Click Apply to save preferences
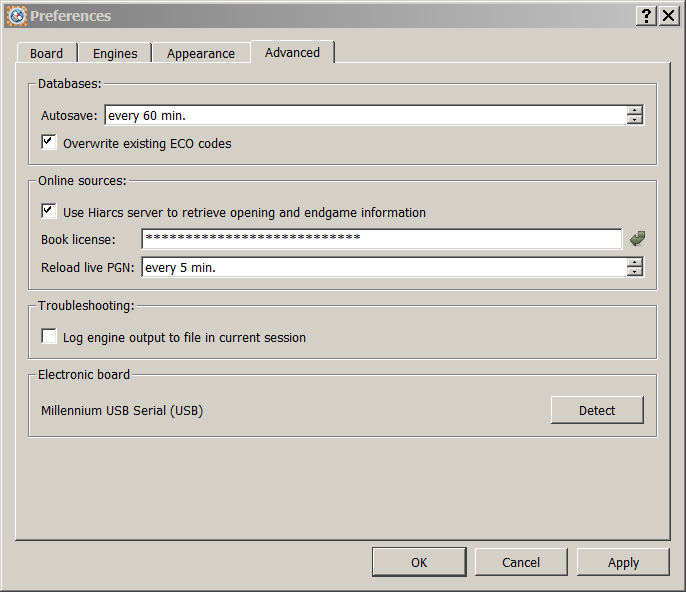The image size is (686, 592). (x=623, y=562)
